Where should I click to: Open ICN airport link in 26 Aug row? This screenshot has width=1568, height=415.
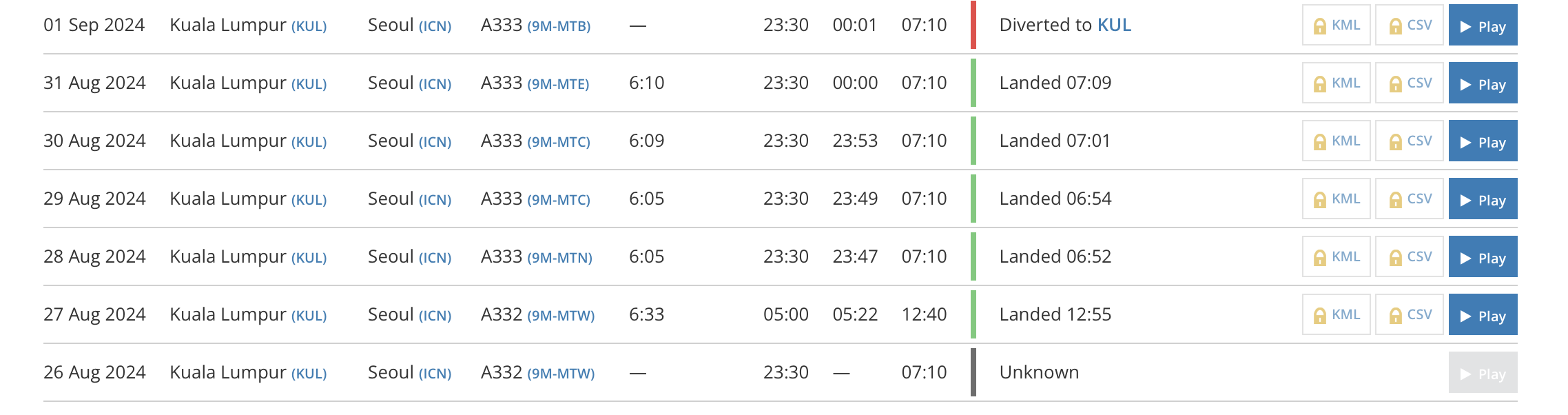[x=435, y=374]
